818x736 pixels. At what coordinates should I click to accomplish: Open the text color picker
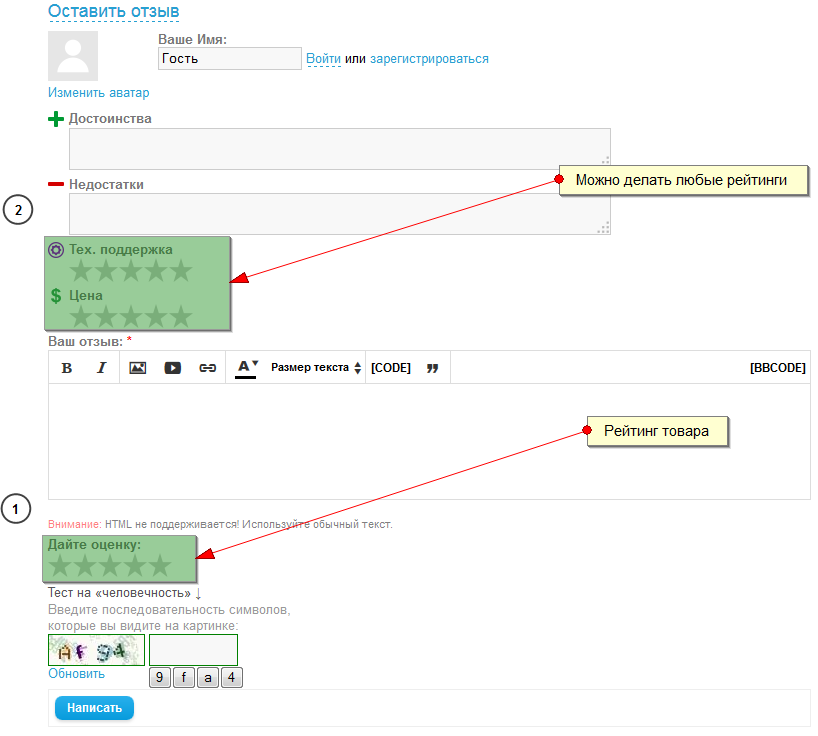tap(246, 368)
